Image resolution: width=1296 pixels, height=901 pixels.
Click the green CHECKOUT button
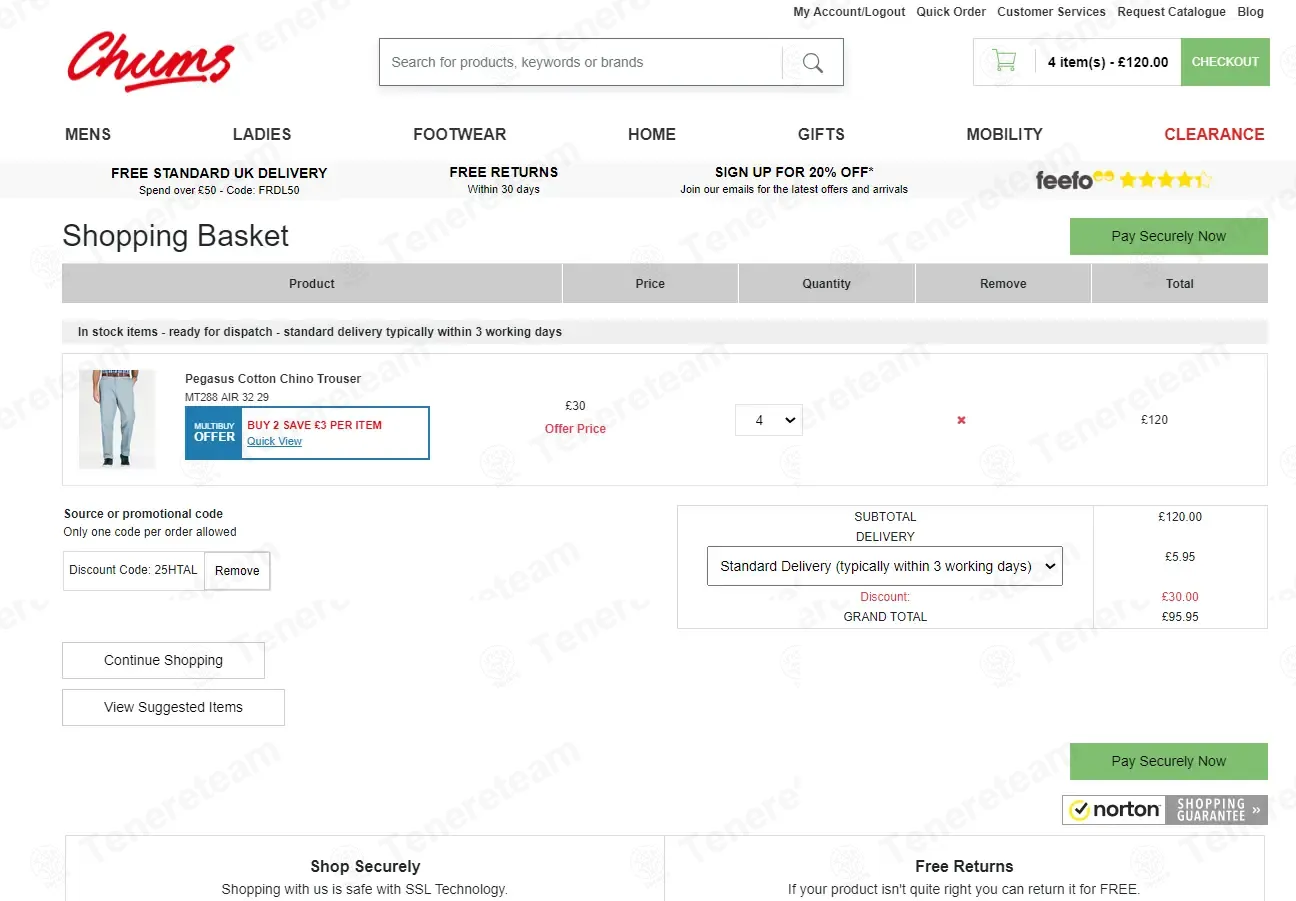pyautogui.click(x=1225, y=62)
